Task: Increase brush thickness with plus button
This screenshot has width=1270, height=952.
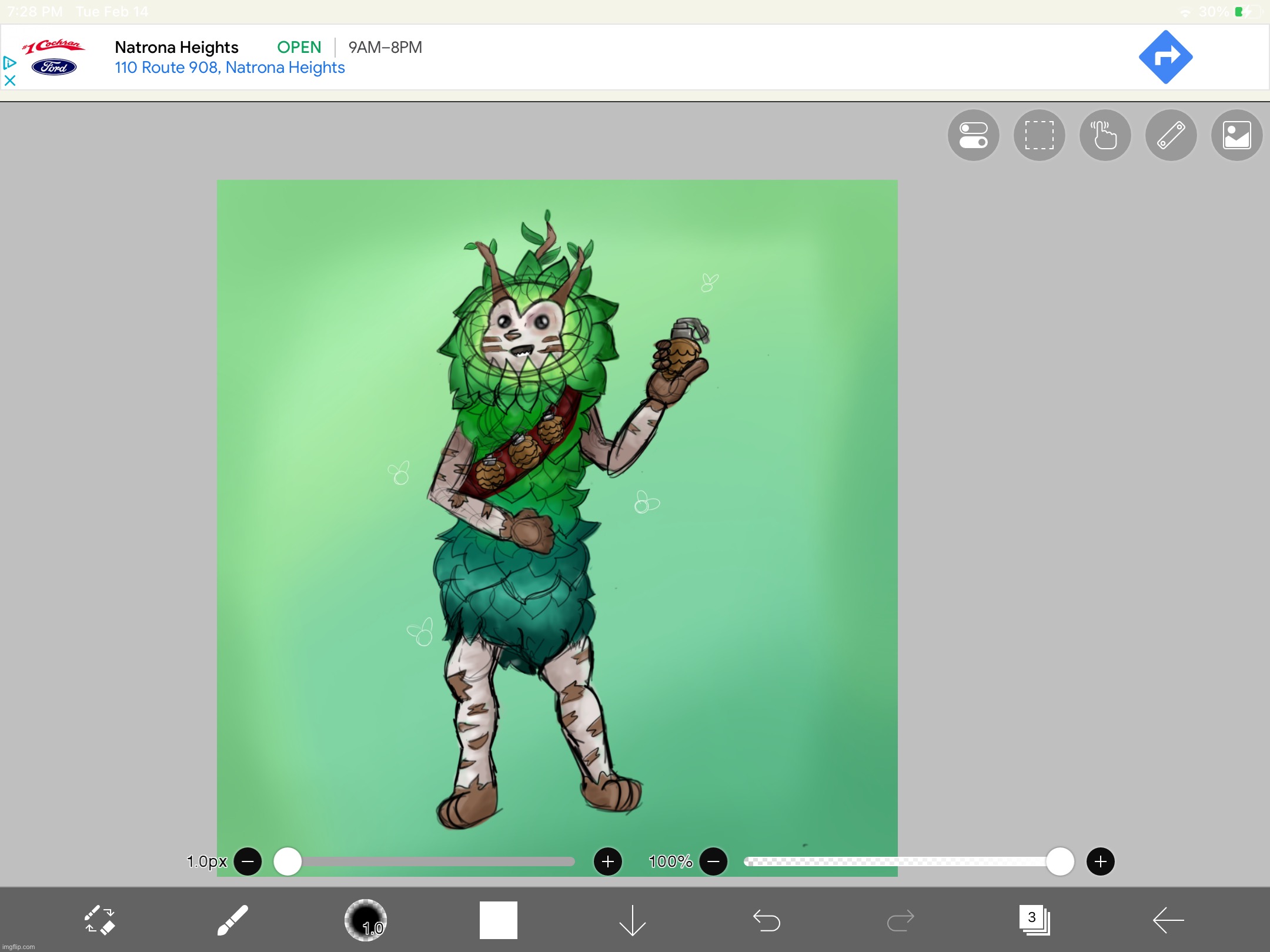Action: click(608, 862)
